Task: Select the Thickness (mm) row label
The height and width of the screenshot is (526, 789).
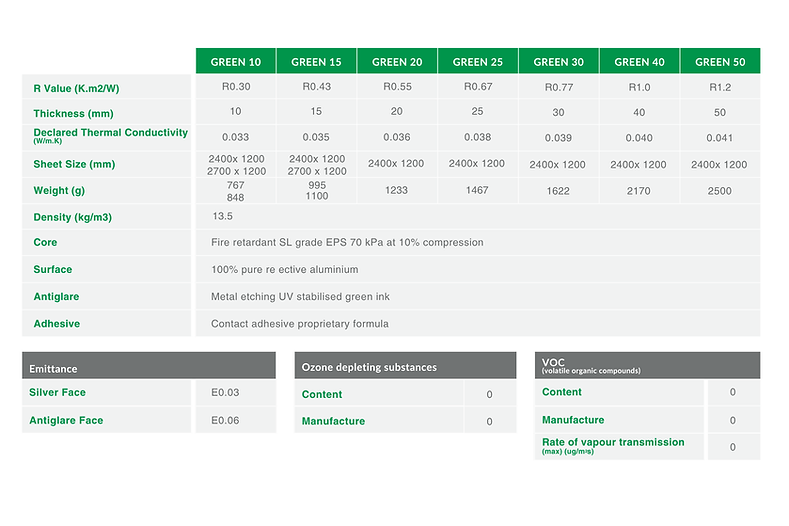Action: coord(73,114)
